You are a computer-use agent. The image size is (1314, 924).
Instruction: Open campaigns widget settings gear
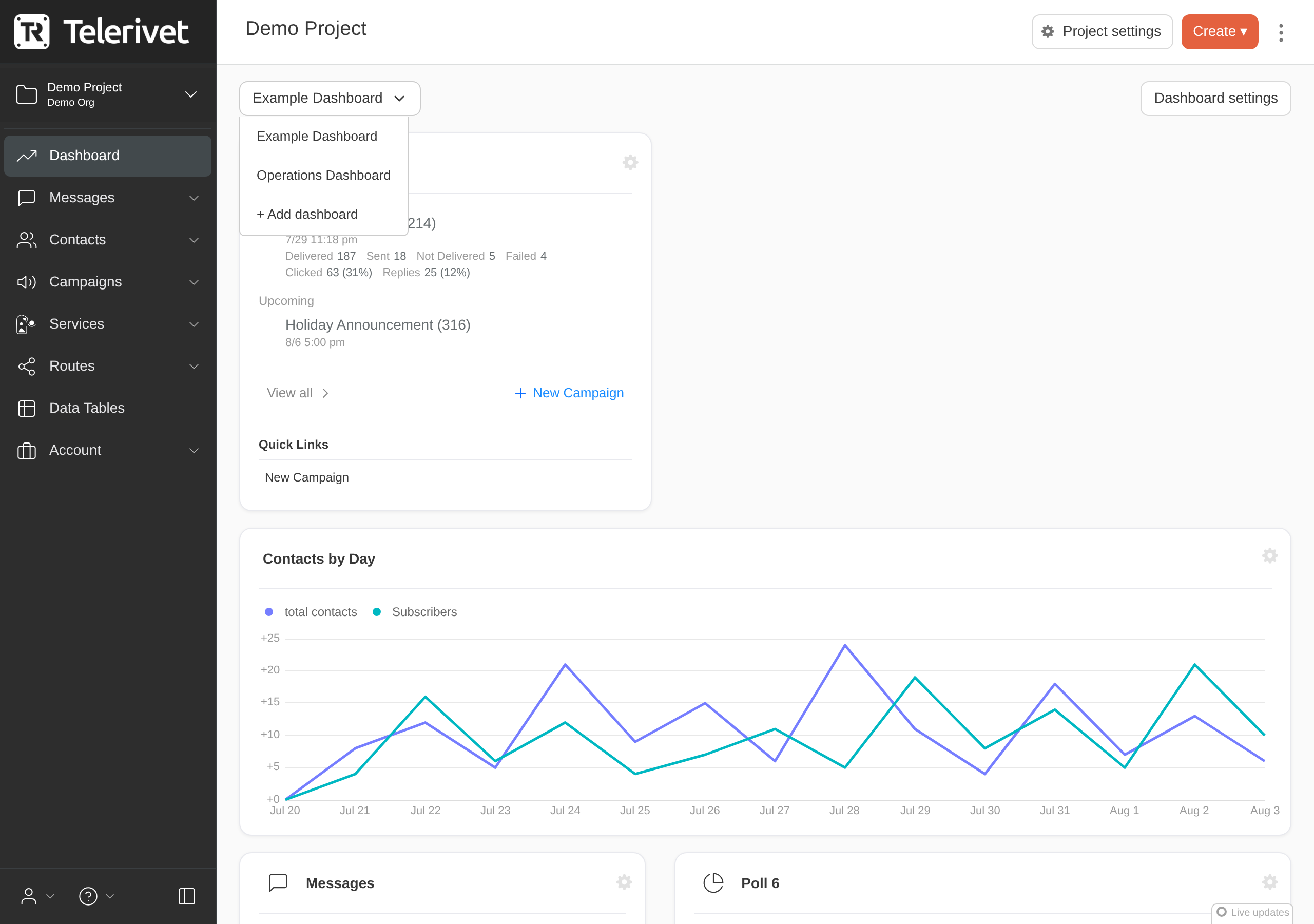pyautogui.click(x=630, y=162)
